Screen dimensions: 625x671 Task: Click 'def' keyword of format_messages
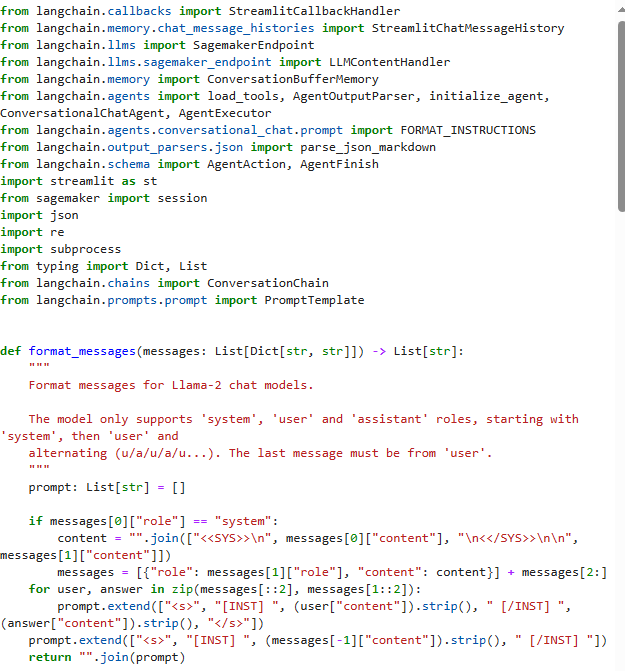[11, 351]
